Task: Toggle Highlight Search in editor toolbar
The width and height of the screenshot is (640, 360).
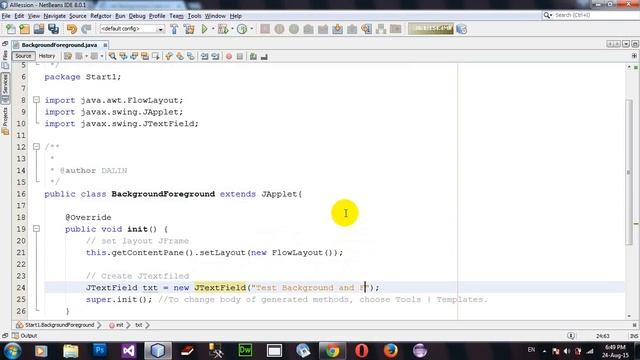Action: click(x=144, y=56)
